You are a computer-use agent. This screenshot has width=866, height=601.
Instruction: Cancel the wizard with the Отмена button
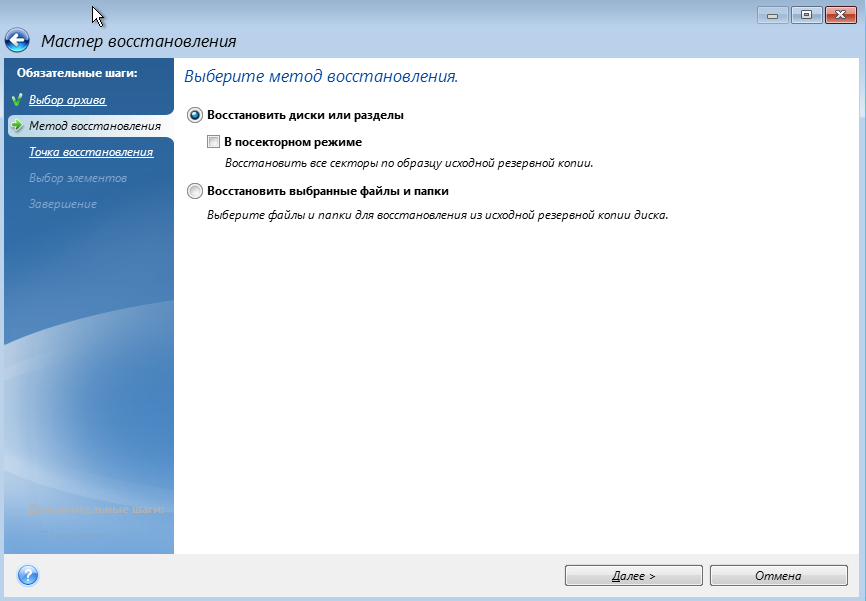point(778,576)
